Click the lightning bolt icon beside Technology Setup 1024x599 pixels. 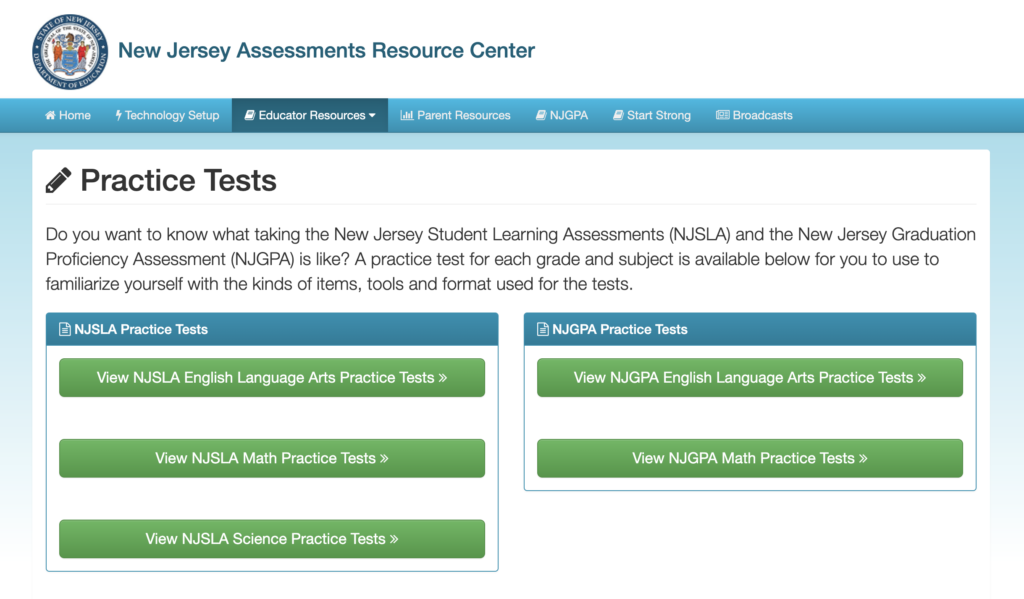pyautogui.click(x=119, y=116)
